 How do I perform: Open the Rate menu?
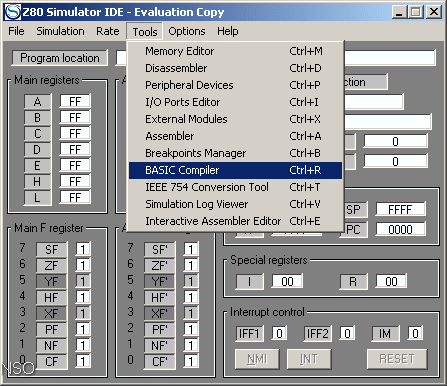108,31
